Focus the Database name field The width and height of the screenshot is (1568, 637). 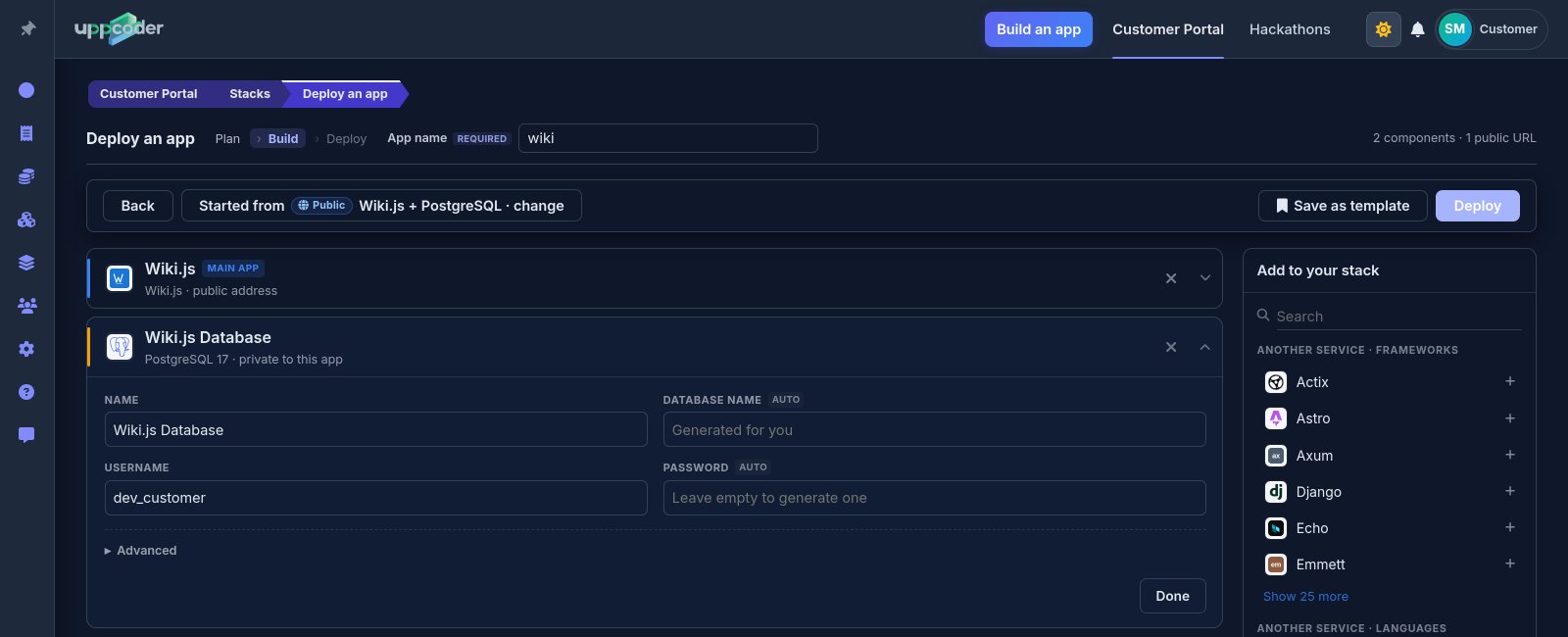(x=934, y=429)
